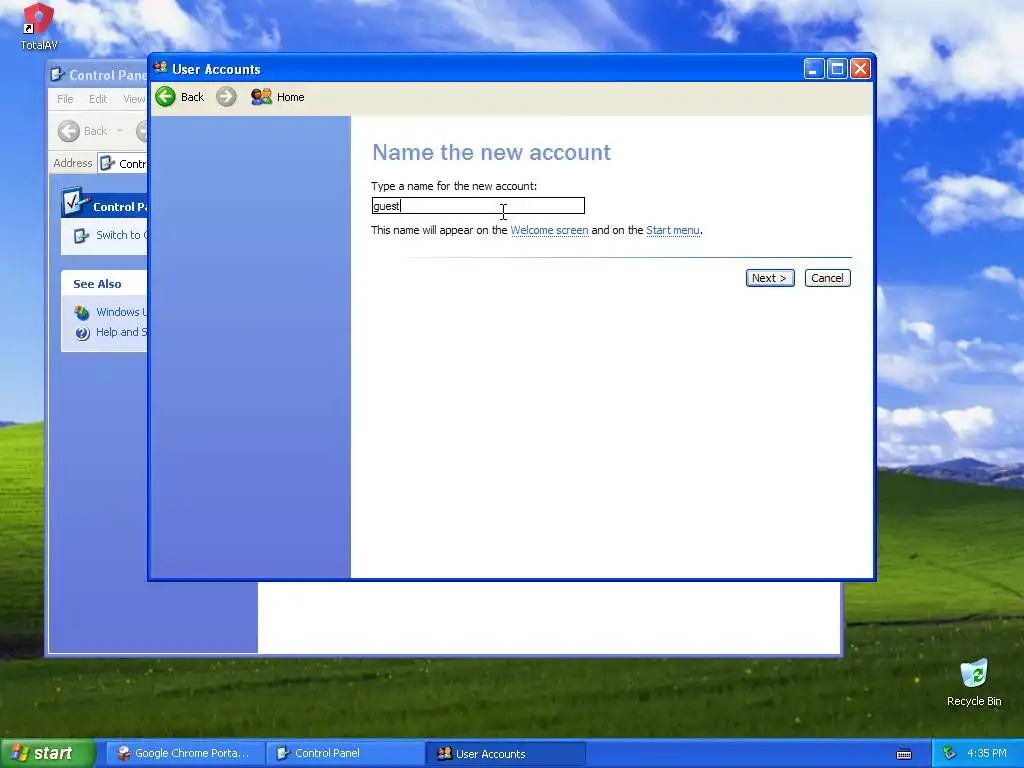Image resolution: width=1024 pixels, height=768 pixels.
Task: Click the greyed Forward arrow in User Accounts
Action: click(226, 97)
